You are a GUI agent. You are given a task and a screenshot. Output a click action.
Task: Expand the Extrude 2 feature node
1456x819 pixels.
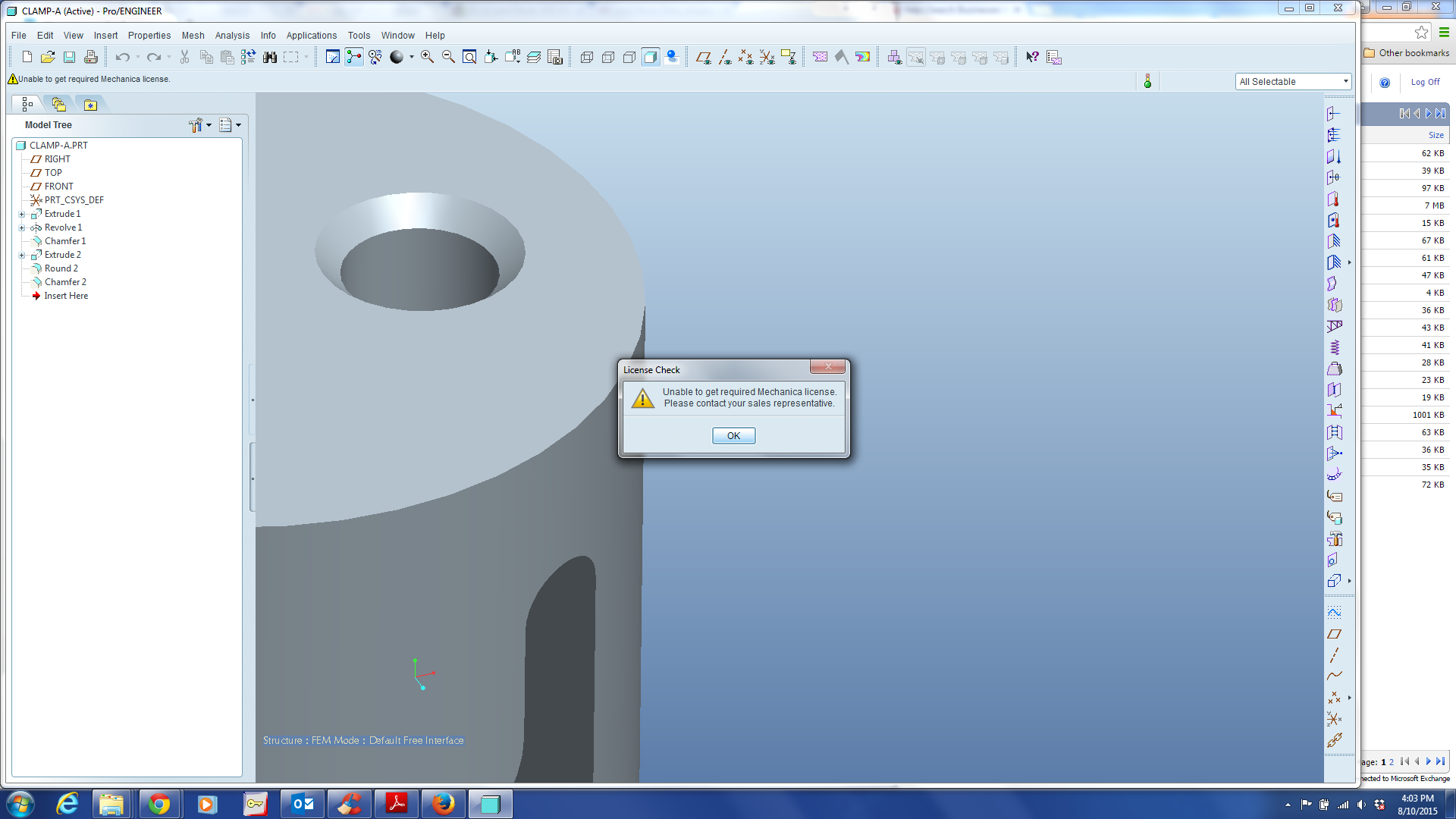22,255
